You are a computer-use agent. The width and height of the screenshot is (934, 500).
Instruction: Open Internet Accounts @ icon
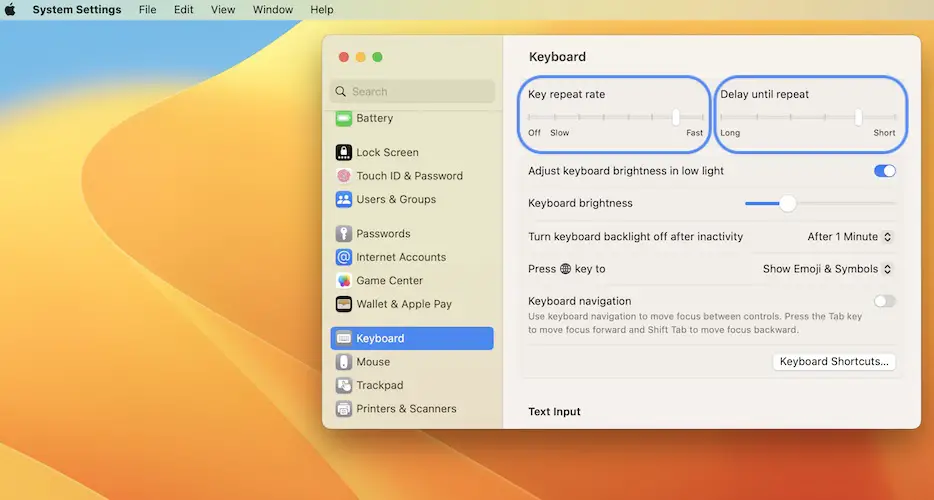point(344,257)
